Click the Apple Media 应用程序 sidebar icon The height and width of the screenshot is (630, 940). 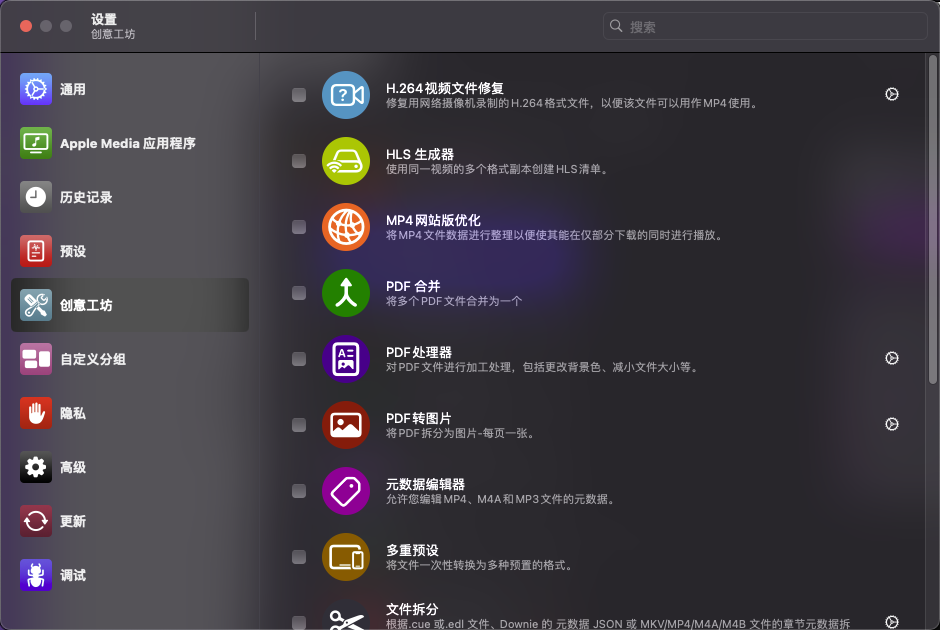(35, 143)
